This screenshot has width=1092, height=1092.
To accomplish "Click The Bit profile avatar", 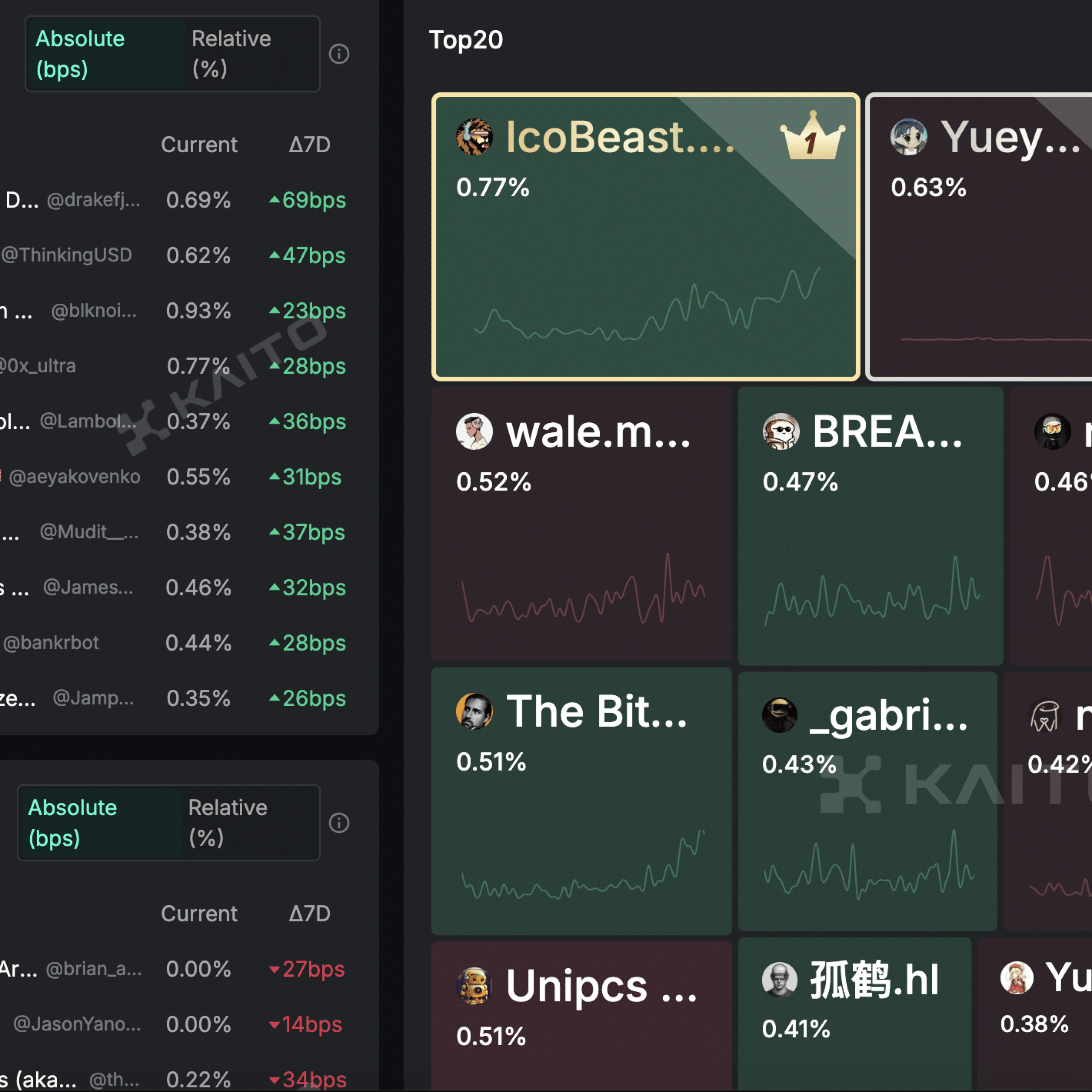I will [x=474, y=712].
